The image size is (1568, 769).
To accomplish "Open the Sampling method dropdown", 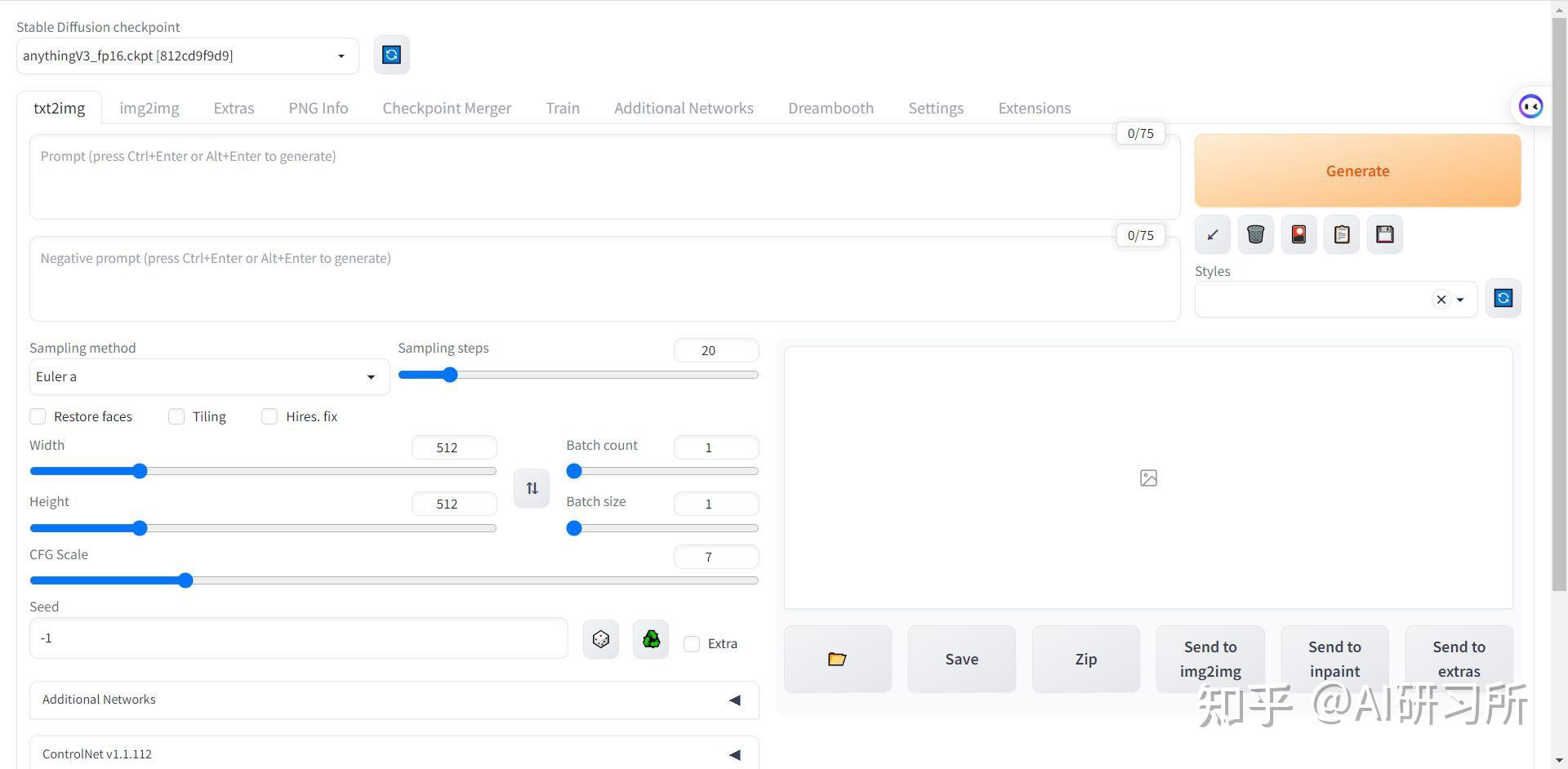I will click(x=209, y=376).
